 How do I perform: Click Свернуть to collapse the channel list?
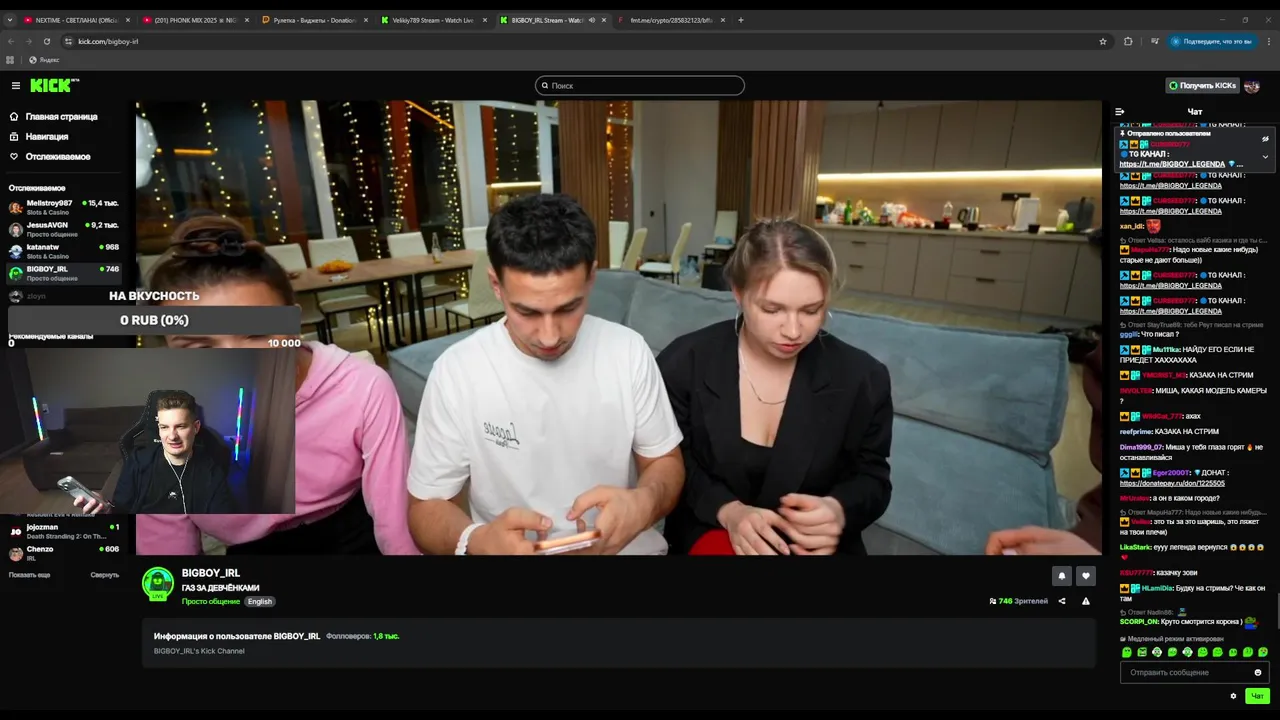(x=105, y=575)
